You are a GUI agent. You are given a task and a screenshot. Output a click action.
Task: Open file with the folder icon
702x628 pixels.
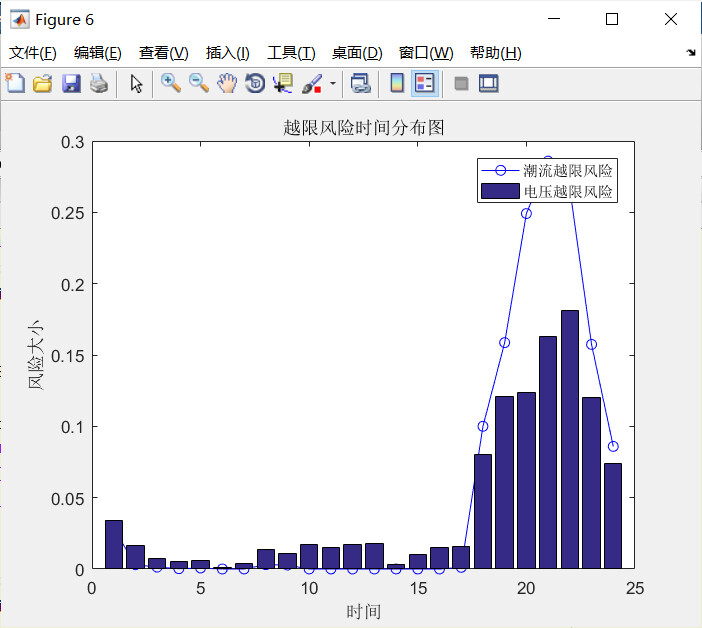(x=43, y=83)
